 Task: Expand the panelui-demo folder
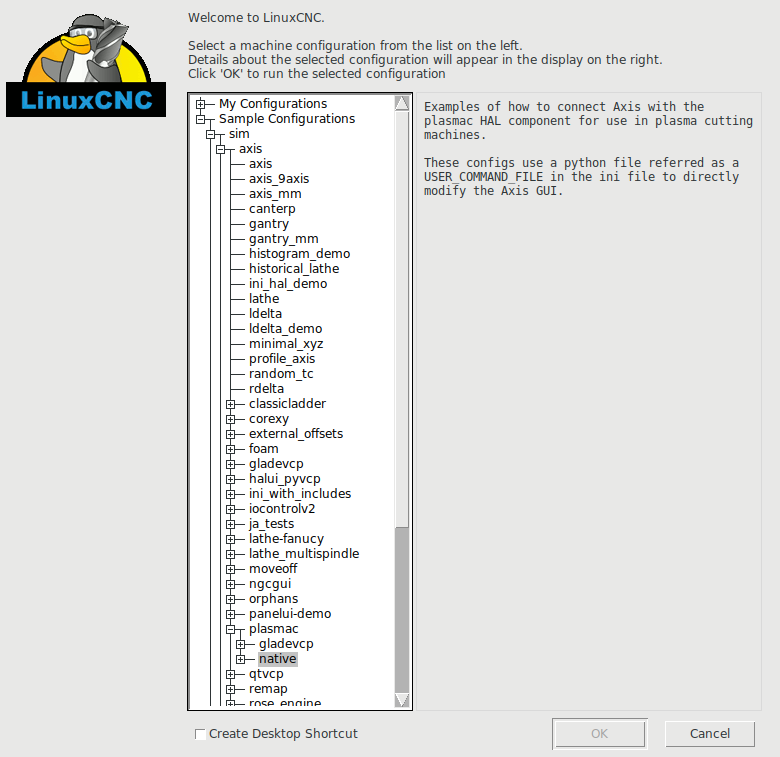[x=230, y=614]
